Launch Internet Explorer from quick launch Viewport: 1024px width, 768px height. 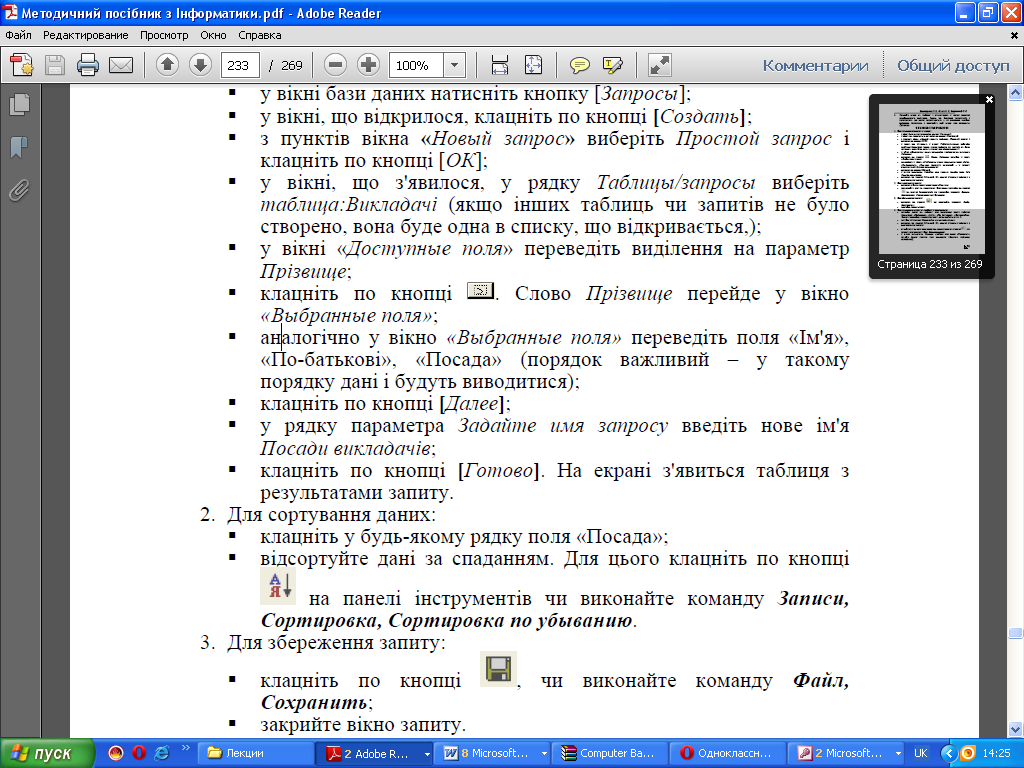tap(161, 753)
